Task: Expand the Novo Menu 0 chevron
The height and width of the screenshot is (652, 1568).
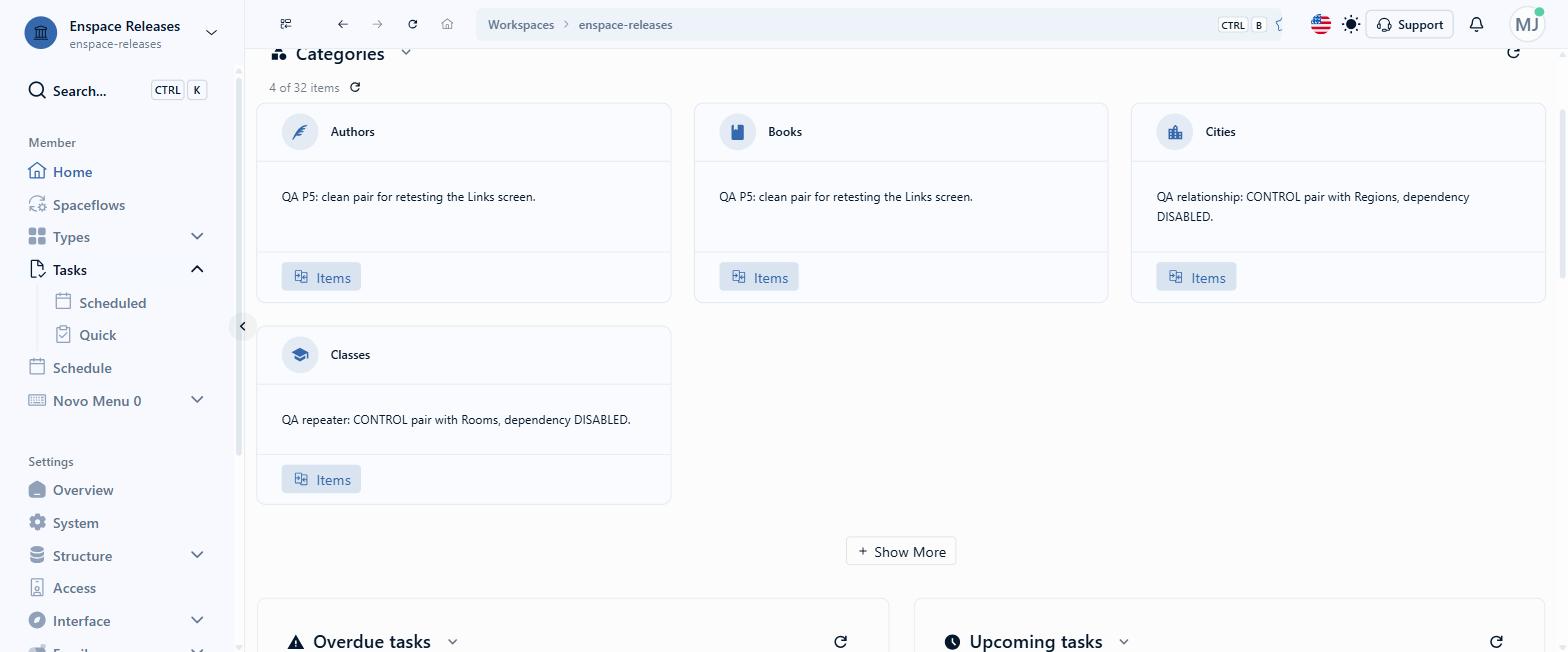Action: (x=197, y=401)
